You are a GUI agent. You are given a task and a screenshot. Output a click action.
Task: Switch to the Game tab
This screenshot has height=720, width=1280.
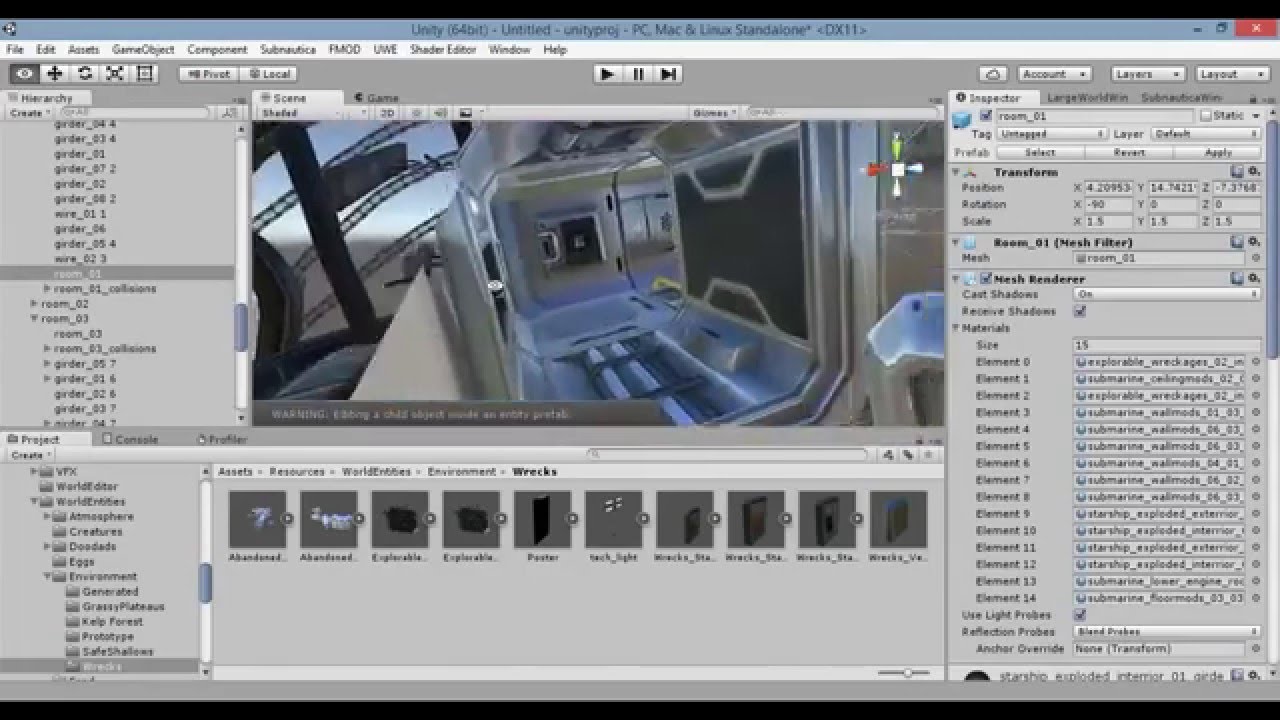[376, 98]
